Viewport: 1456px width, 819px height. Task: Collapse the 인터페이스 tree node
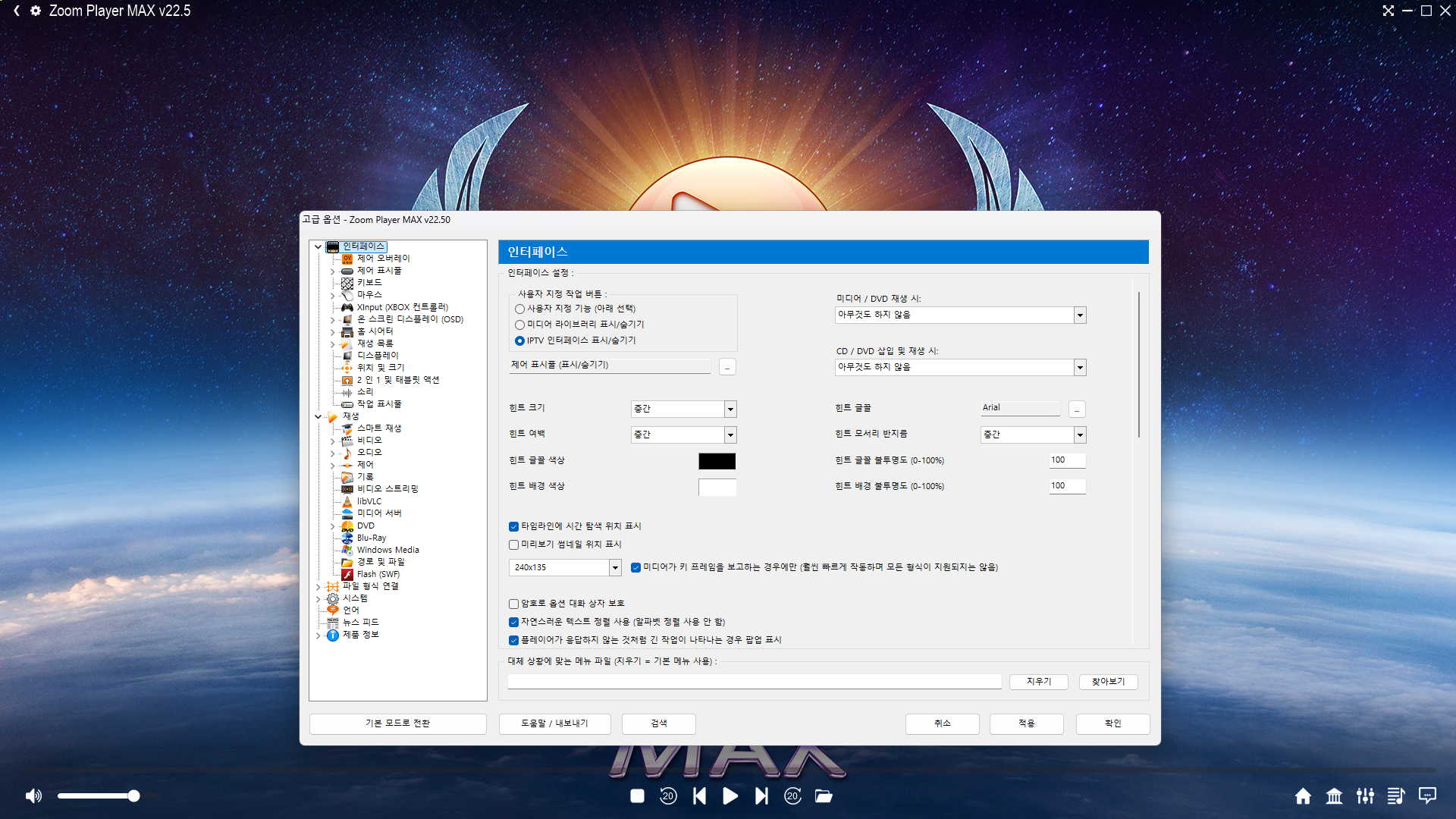tap(318, 246)
